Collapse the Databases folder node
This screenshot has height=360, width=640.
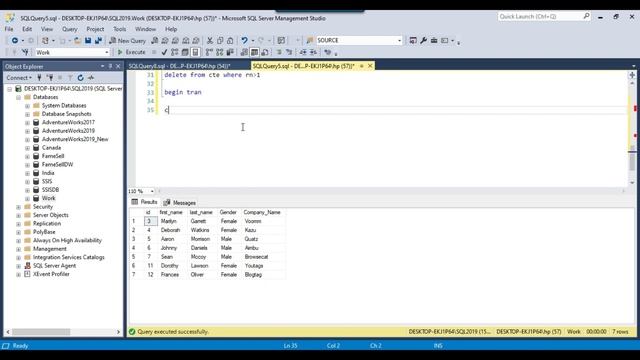pos(18,97)
